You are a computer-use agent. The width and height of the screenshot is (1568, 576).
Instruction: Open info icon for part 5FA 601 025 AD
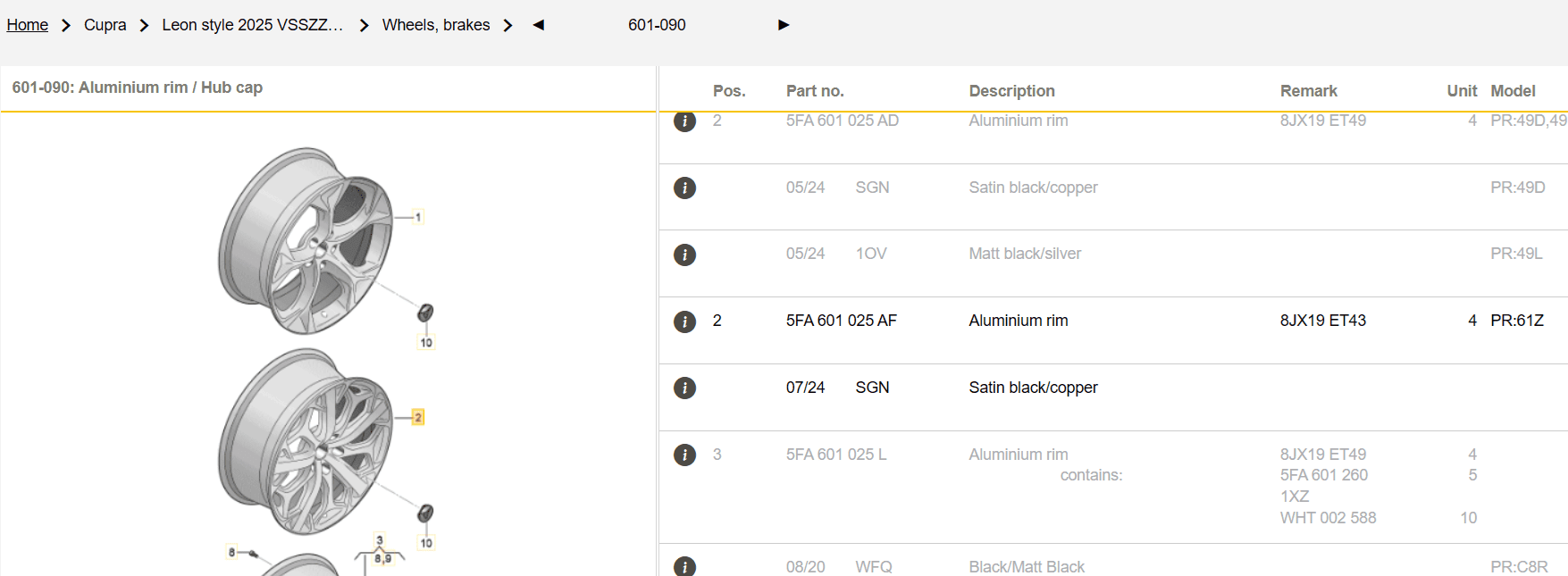coord(684,121)
